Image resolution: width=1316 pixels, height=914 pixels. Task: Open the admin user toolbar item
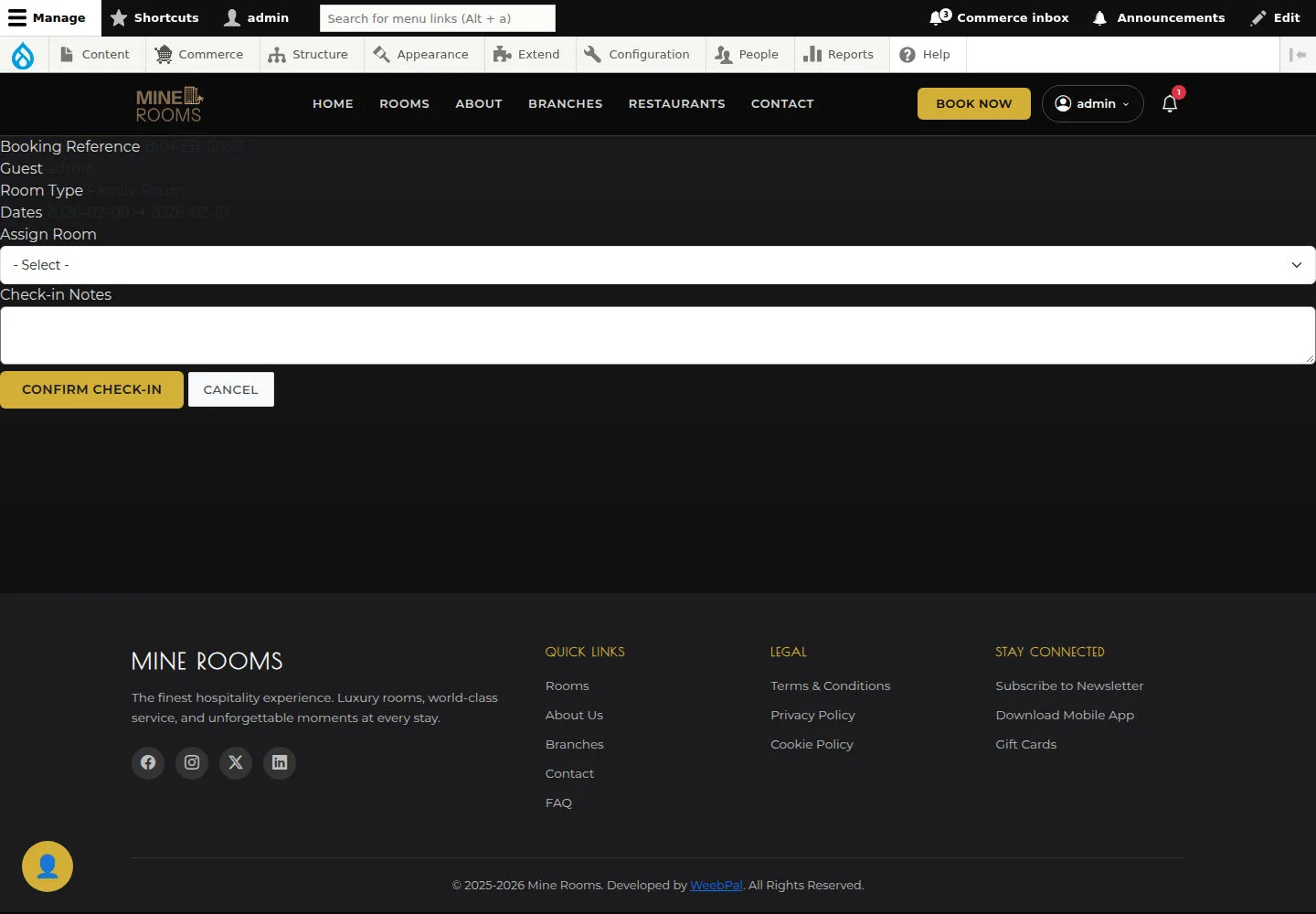click(x=257, y=17)
